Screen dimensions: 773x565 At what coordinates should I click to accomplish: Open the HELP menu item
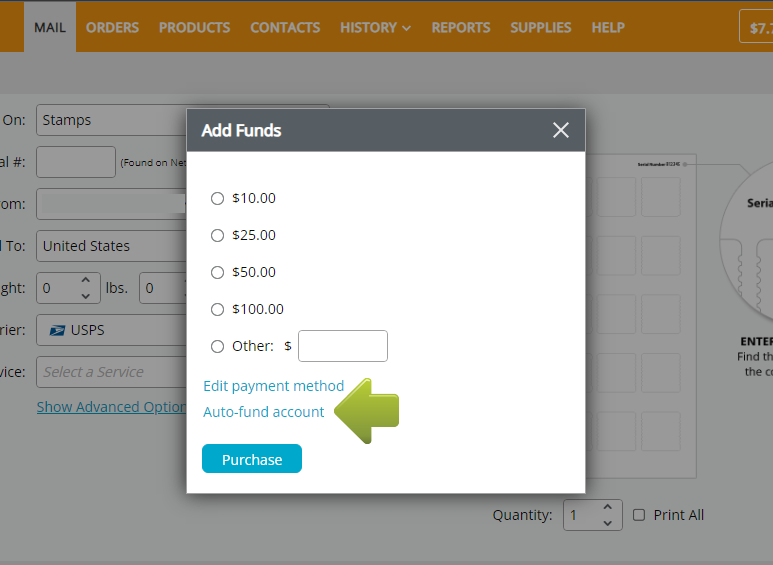pyautogui.click(x=608, y=27)
